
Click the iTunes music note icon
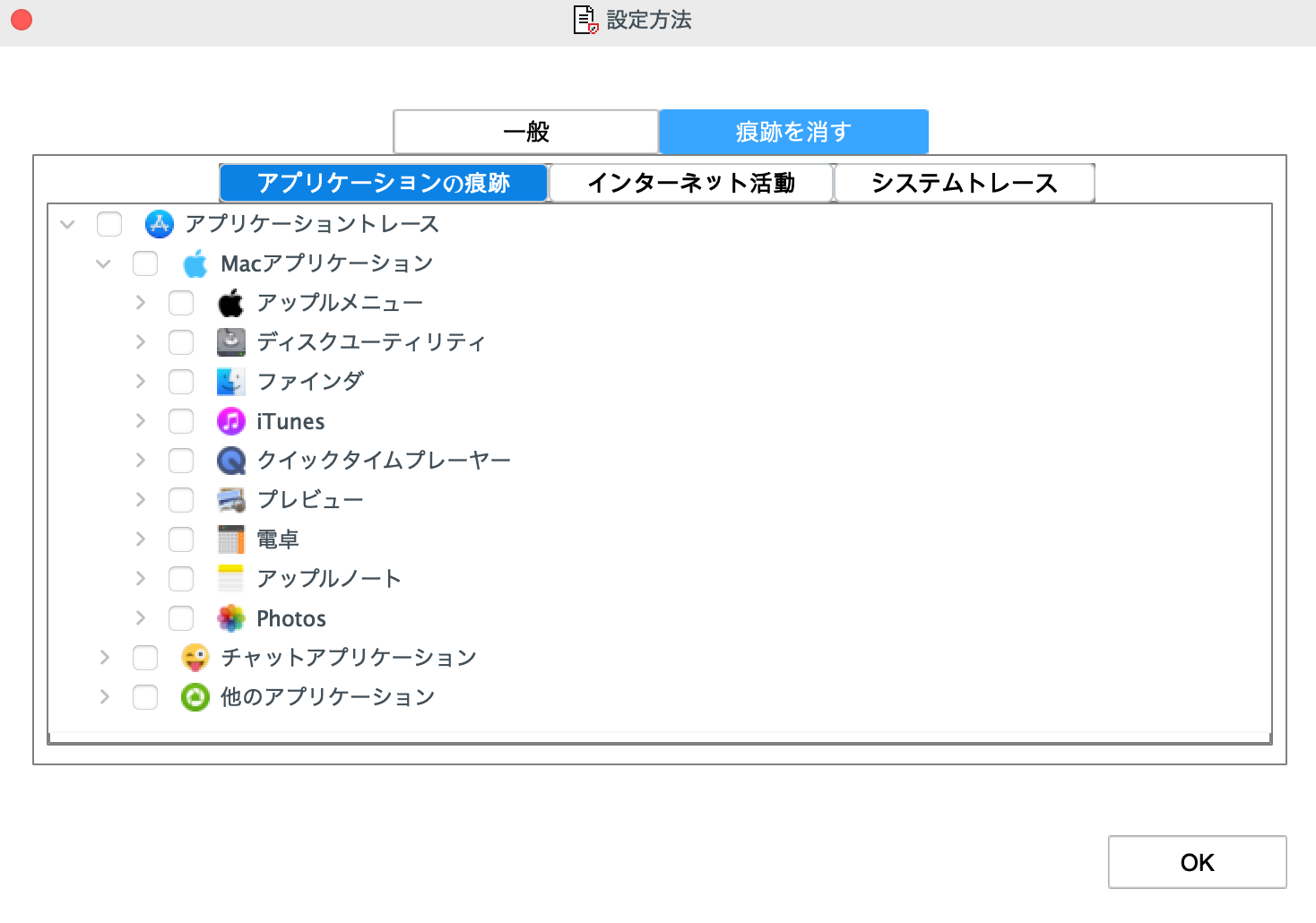click(231, 421)
